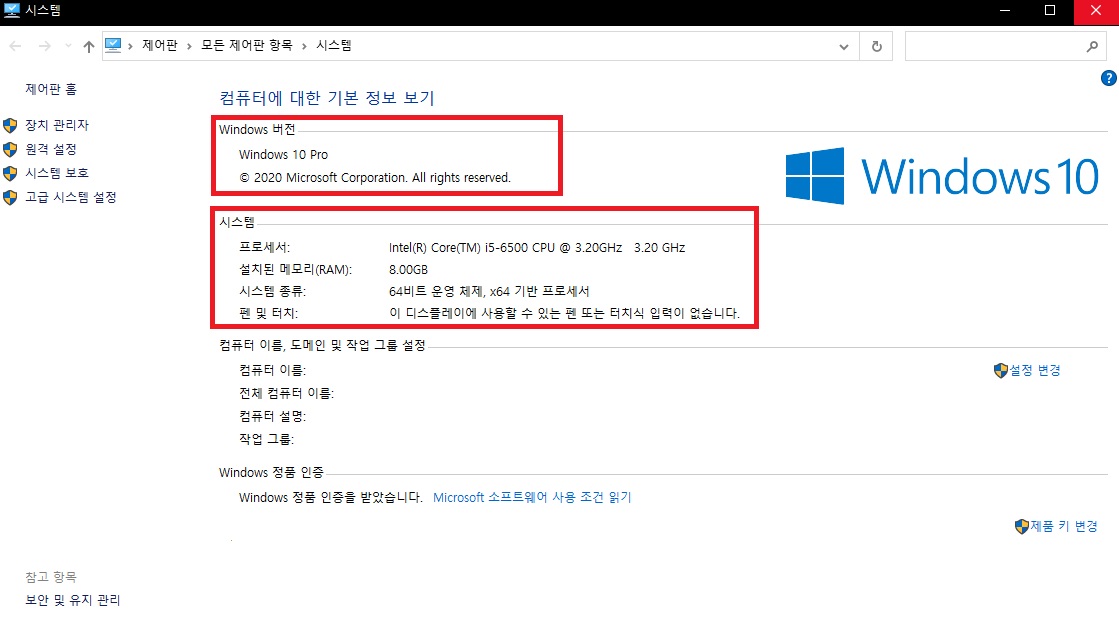Viewport: 1119px width, 627px height.
Task: Click the computer icon in address bar
Action: click(113, 46)
